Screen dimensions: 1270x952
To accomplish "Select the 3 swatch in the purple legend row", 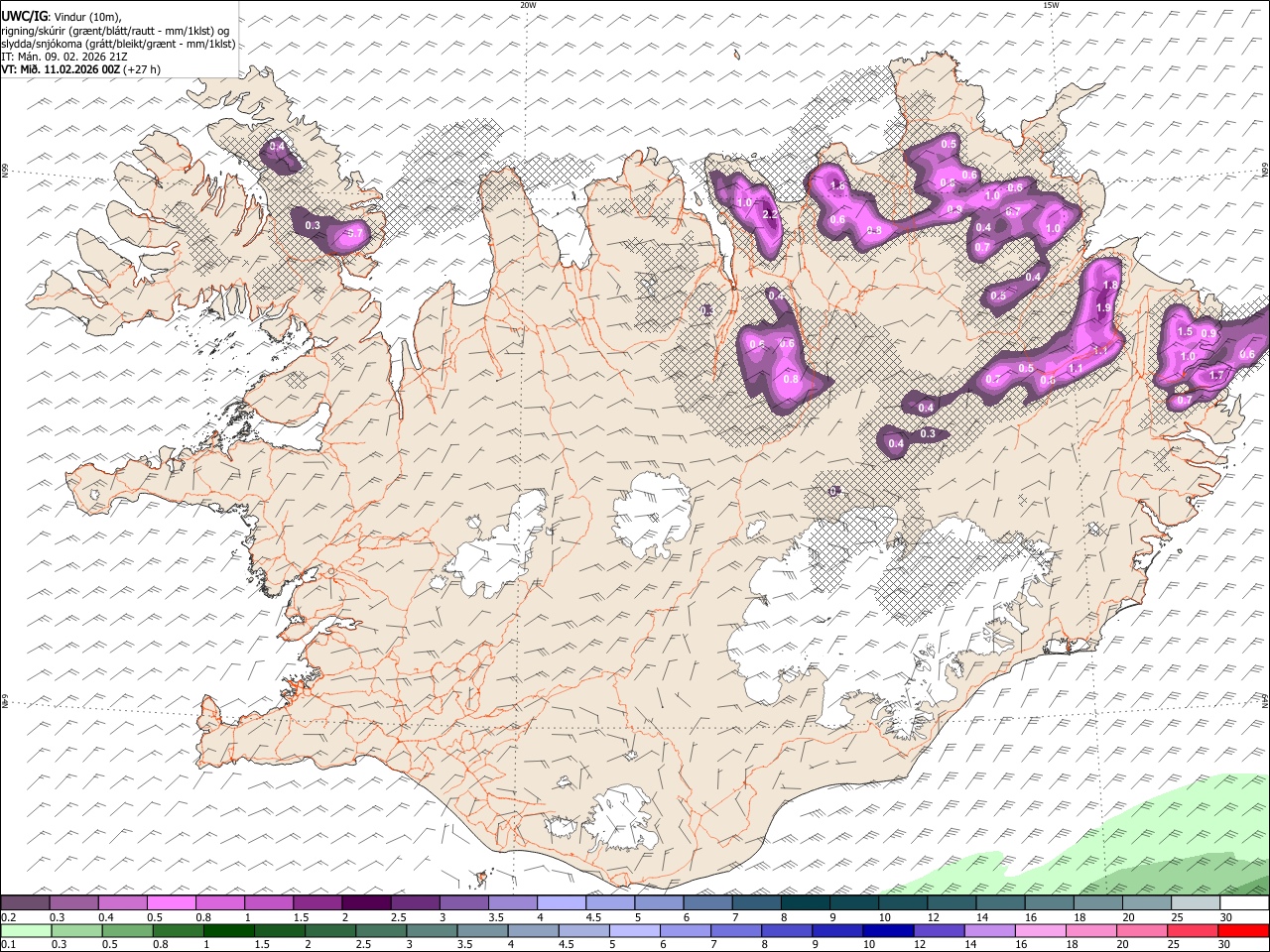I will 464,903.
